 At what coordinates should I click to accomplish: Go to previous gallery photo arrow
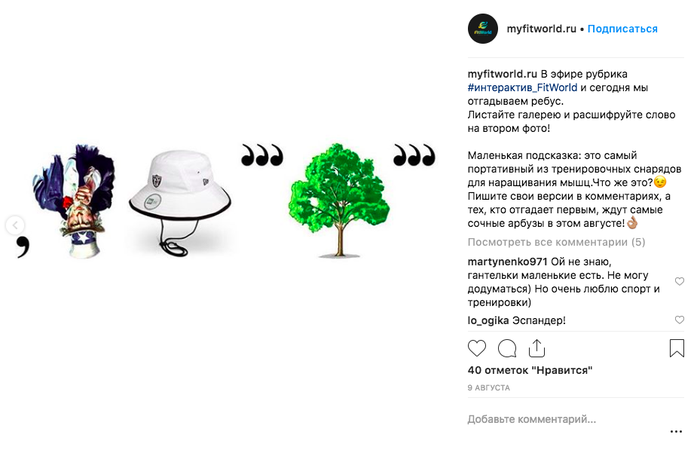point(15,225)
